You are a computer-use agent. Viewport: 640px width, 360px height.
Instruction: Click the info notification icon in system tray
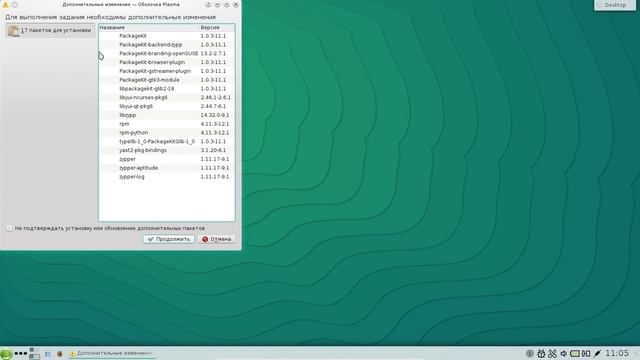point(530,353)
